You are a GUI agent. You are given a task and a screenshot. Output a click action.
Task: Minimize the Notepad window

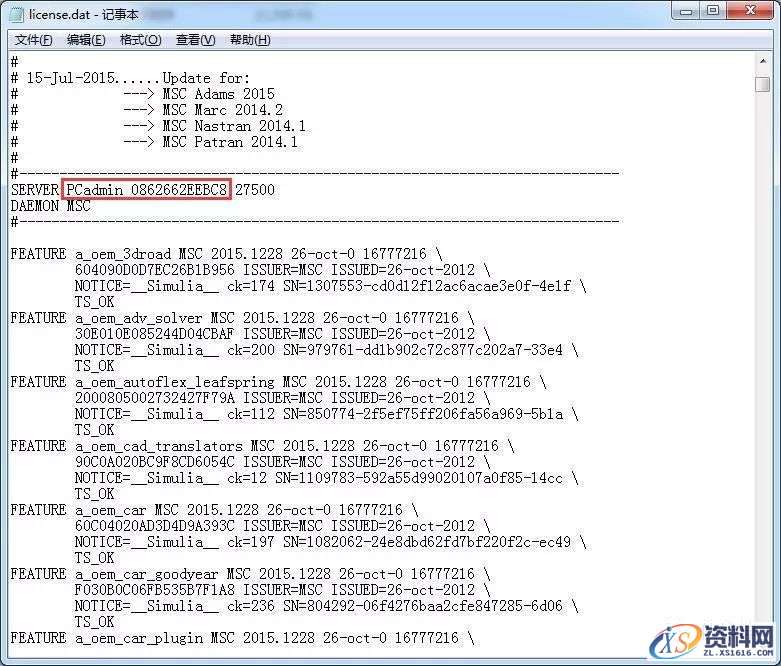[x=686, y=10]
